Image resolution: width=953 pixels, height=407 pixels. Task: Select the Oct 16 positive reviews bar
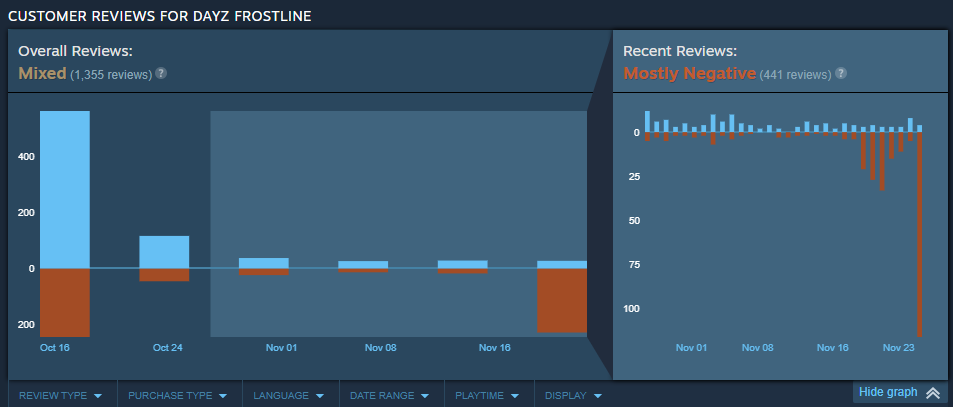tap(65, 190)
